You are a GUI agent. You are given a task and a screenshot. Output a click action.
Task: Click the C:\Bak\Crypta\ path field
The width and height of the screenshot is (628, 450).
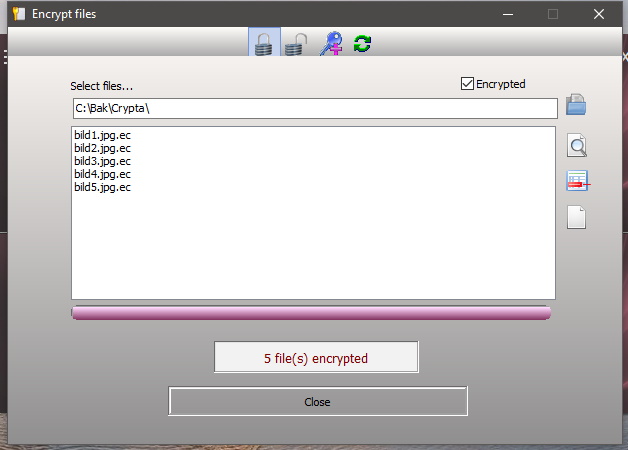click(x=315, y=108)
